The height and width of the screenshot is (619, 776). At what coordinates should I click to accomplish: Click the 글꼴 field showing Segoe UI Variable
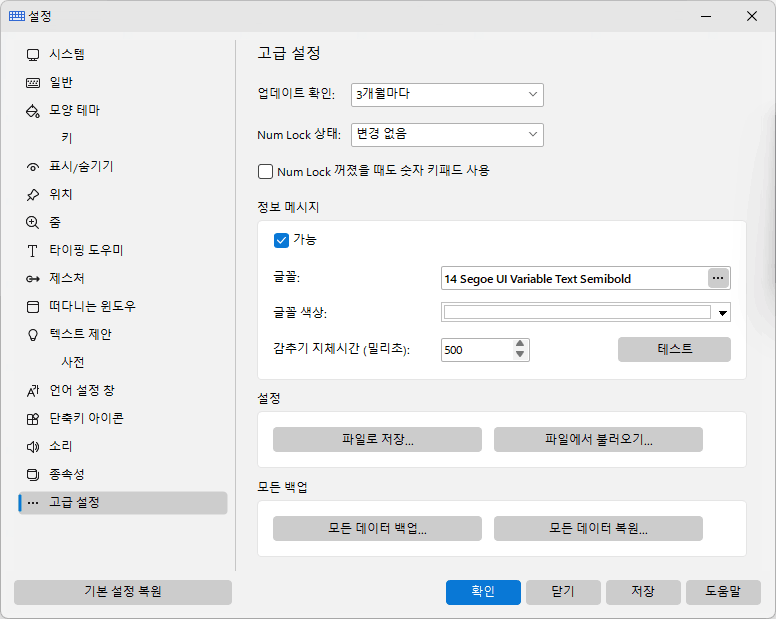click(575, 279)
